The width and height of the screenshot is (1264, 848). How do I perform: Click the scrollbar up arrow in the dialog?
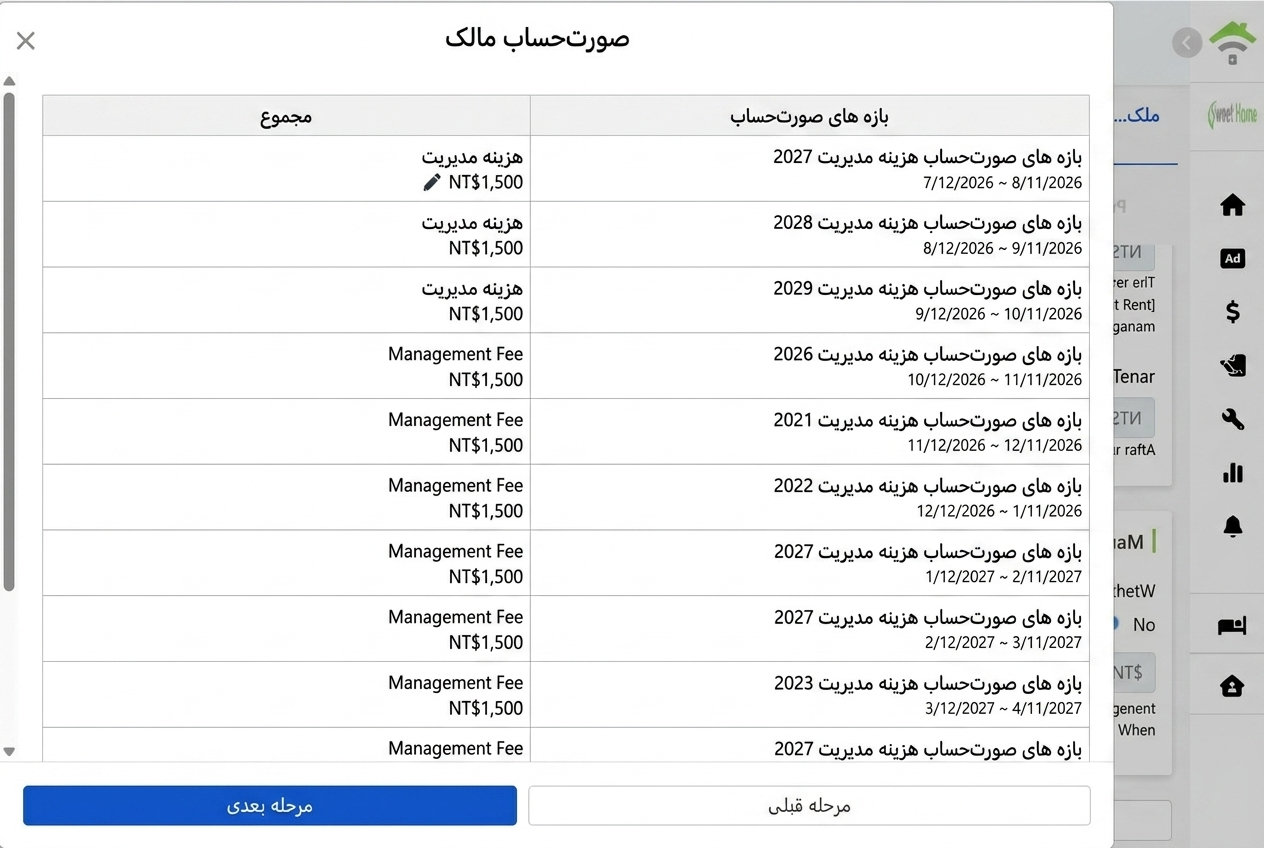coord(9,82)
